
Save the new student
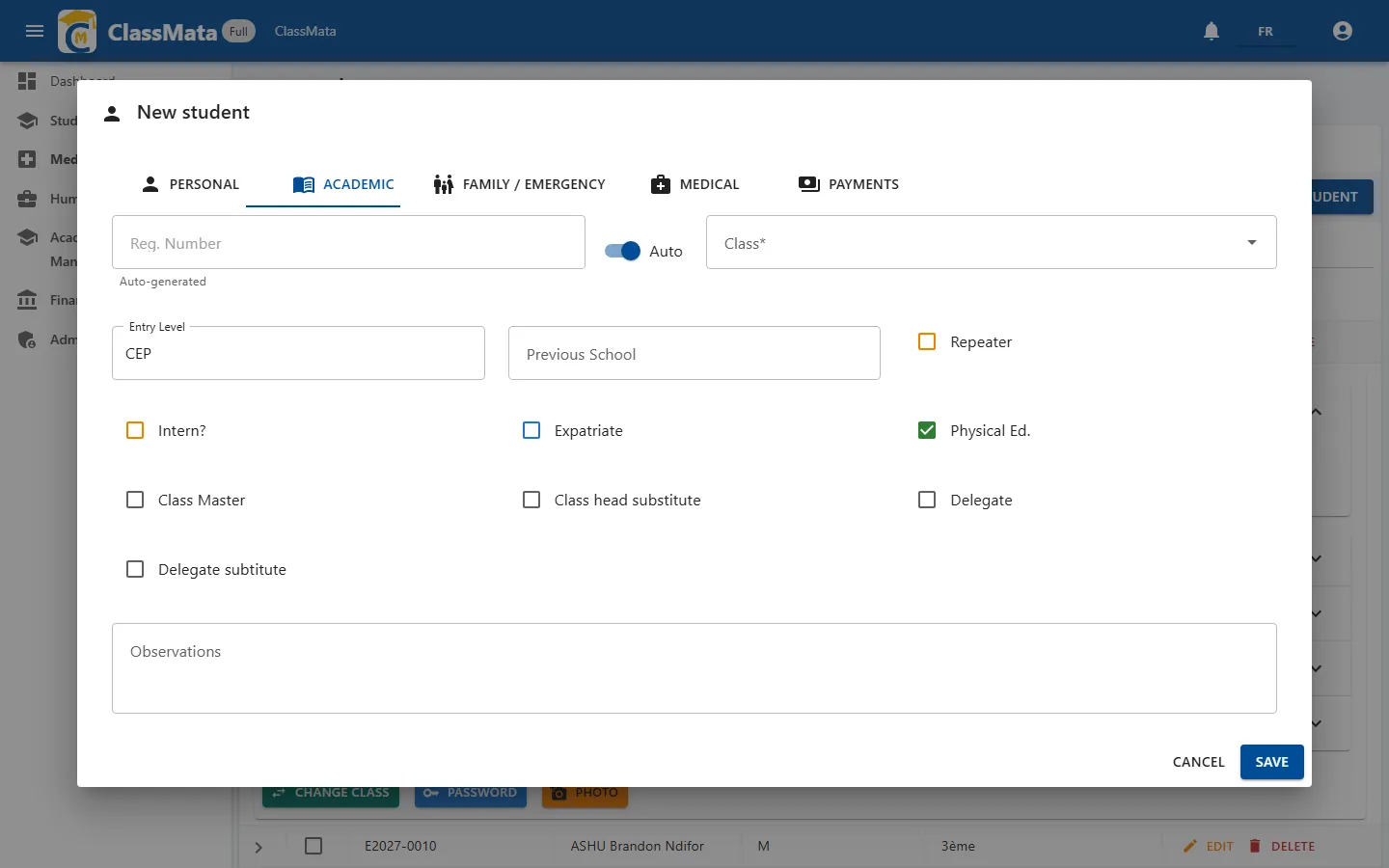[1271, 762]
